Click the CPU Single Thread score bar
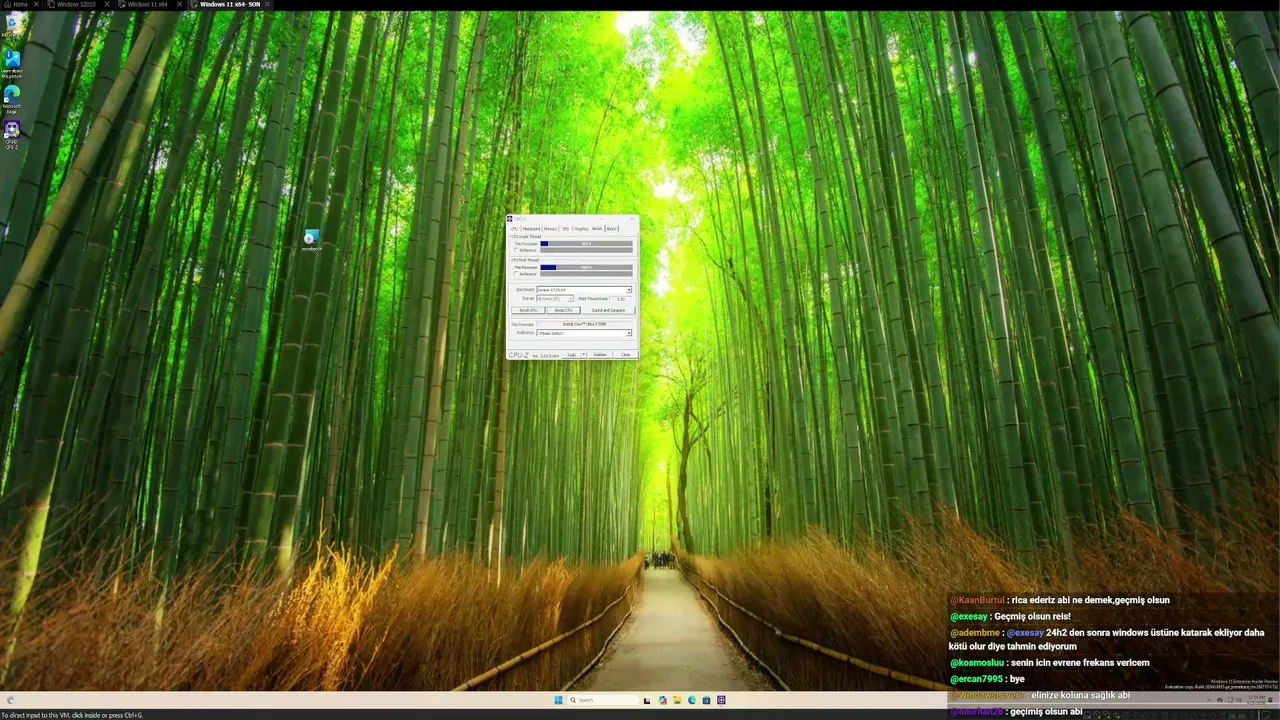Screen dimensions: 1280x720 586,244
